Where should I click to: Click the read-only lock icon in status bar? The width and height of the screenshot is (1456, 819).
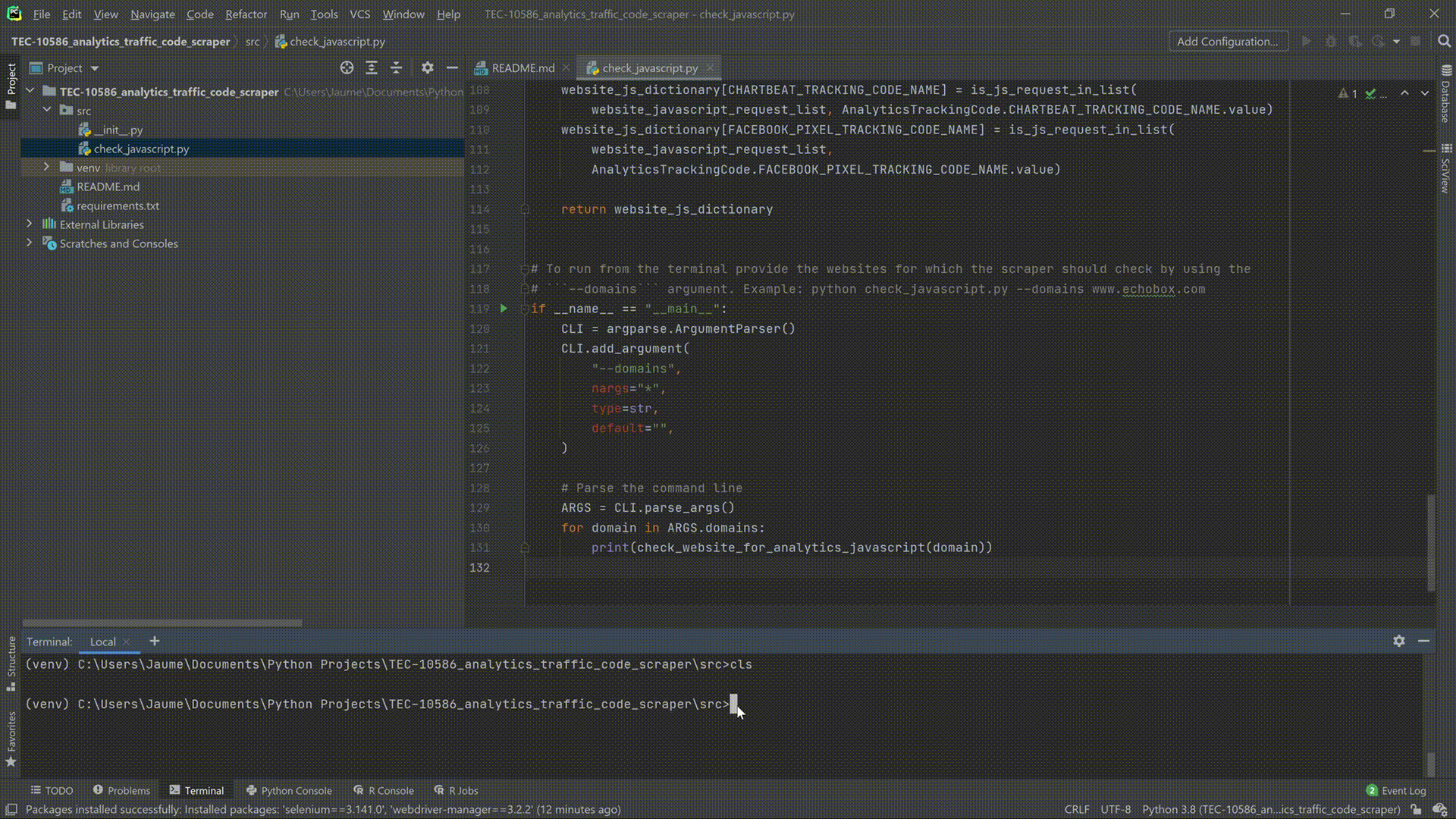(1416, 809)
